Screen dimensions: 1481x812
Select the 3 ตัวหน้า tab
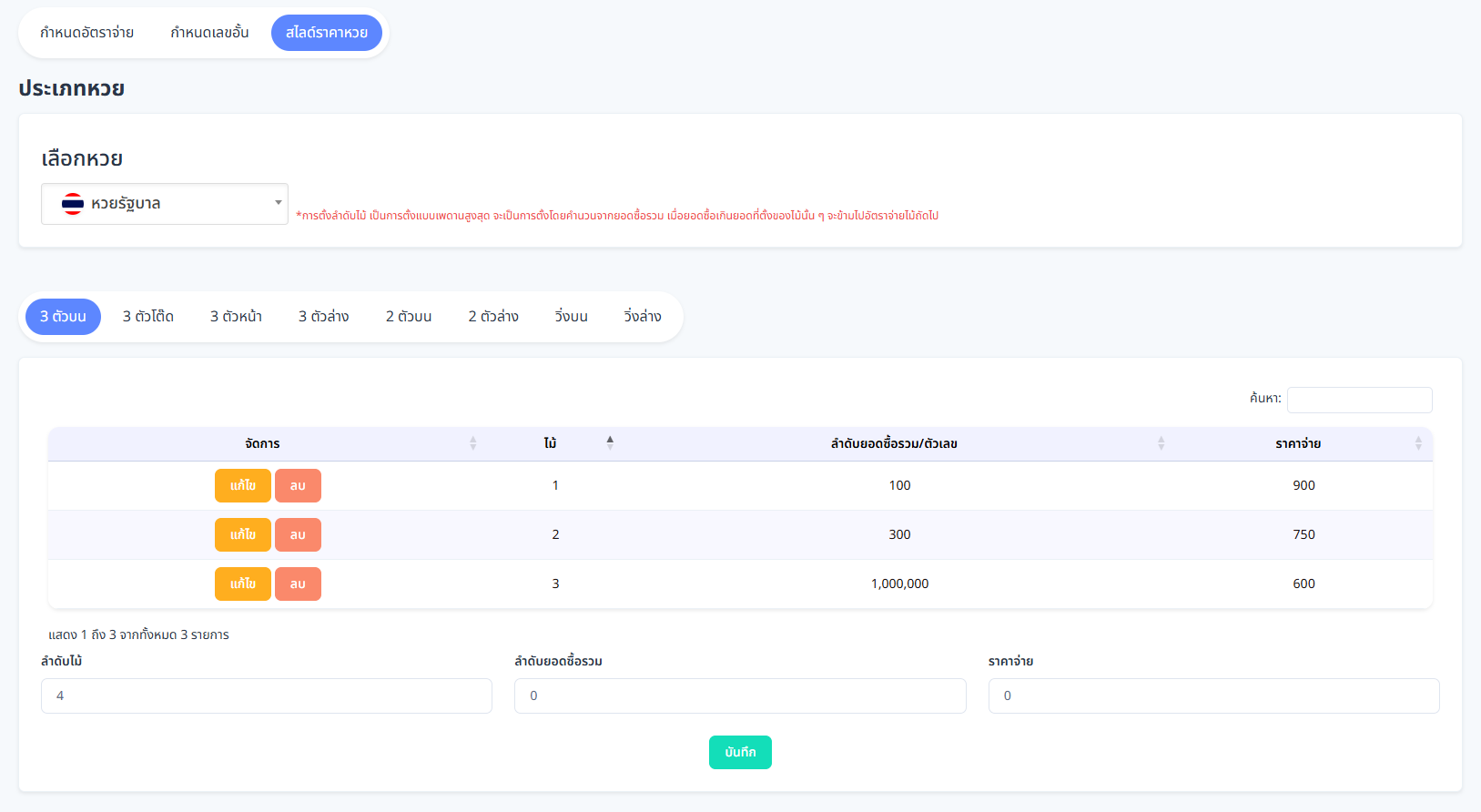236,317
